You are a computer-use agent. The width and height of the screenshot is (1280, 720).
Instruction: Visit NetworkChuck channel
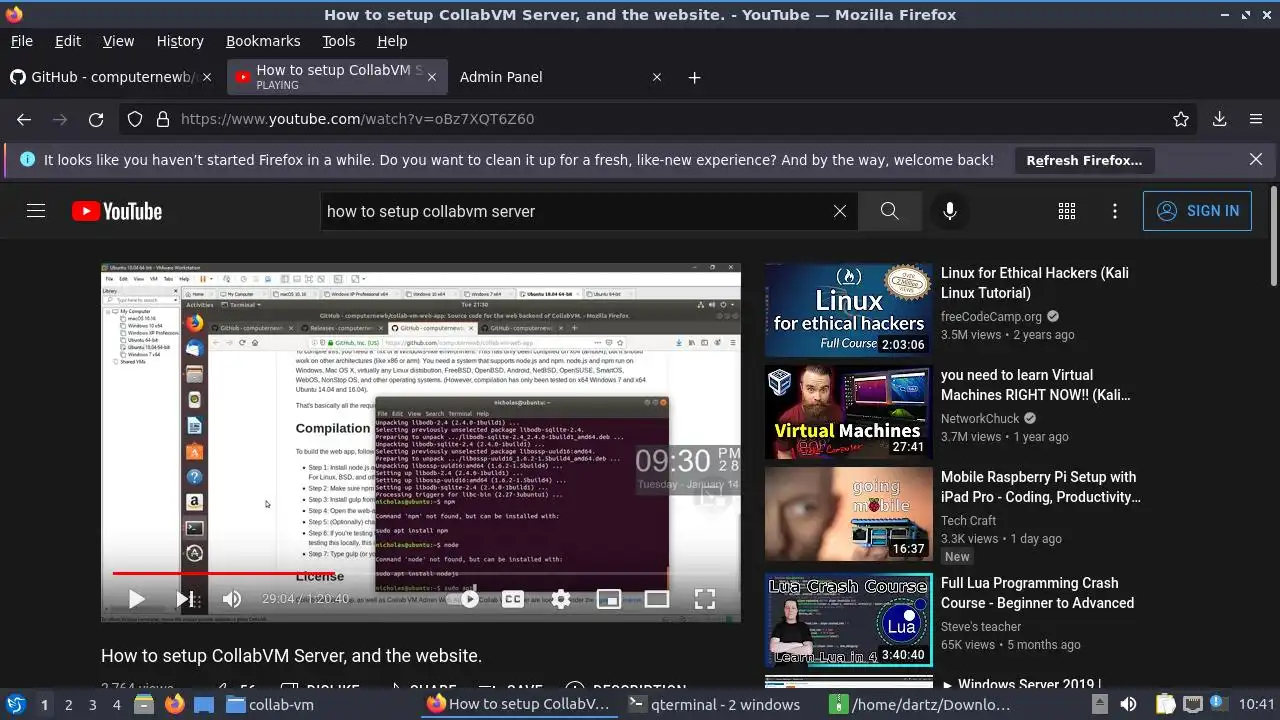[x=980, y=418]
